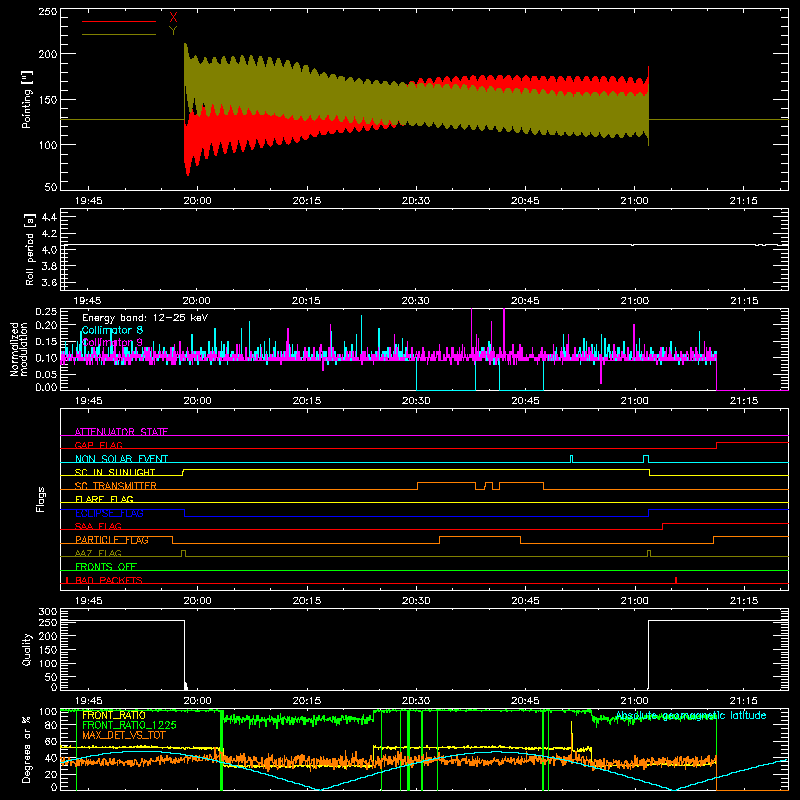Click the 4.4 tick on Roll period axis
This screenshot has width=800, height=800.
click(49, 217)
